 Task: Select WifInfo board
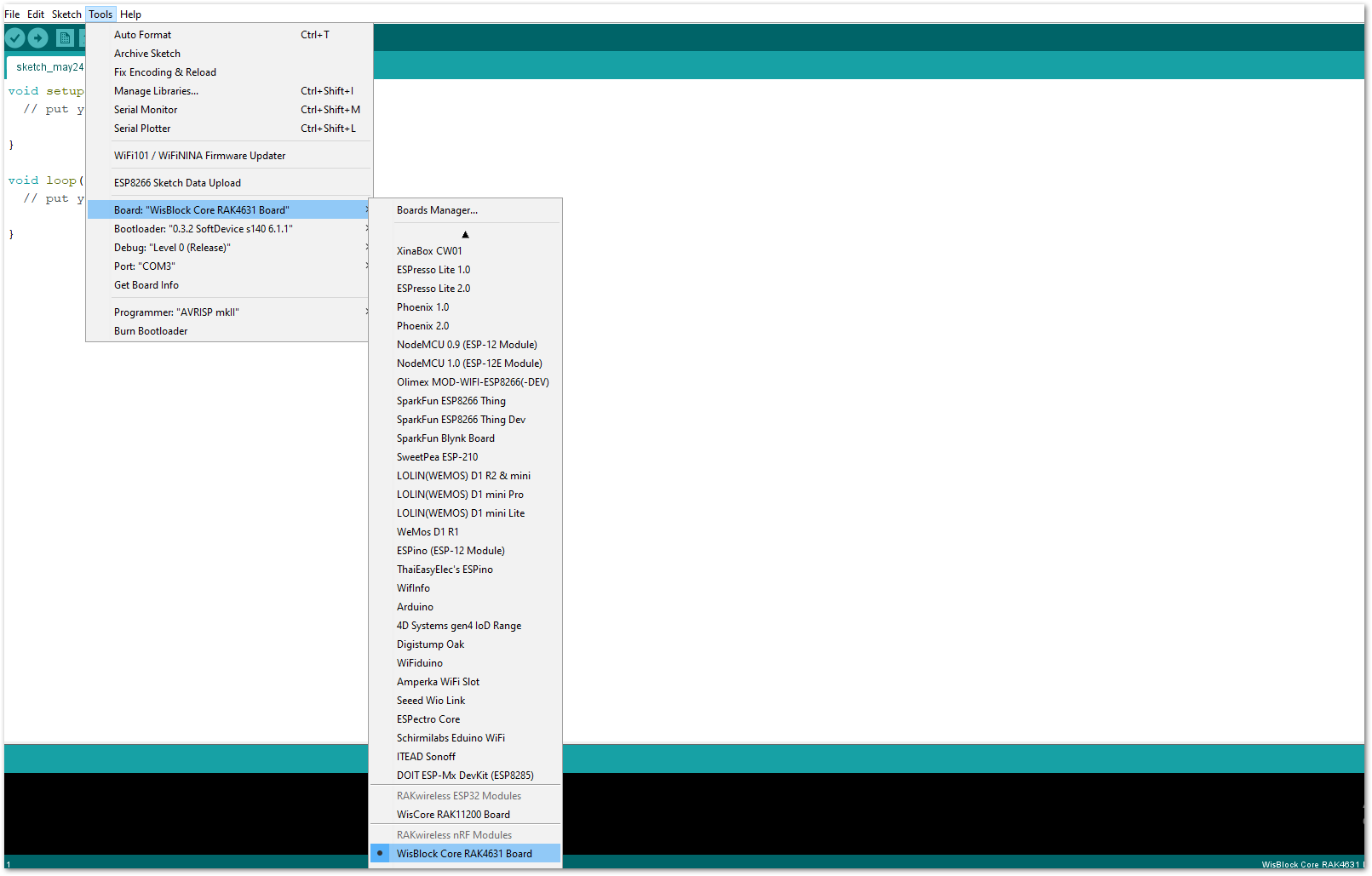[x=465, y=588]
